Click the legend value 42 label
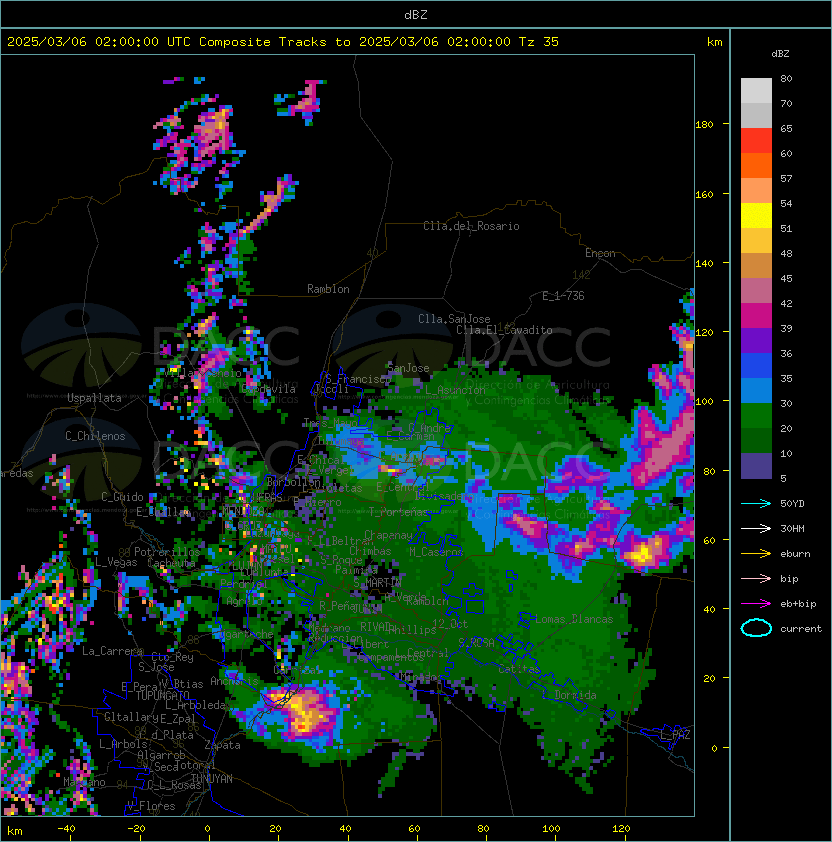This screenshot has height=842, width=832. 786,303
